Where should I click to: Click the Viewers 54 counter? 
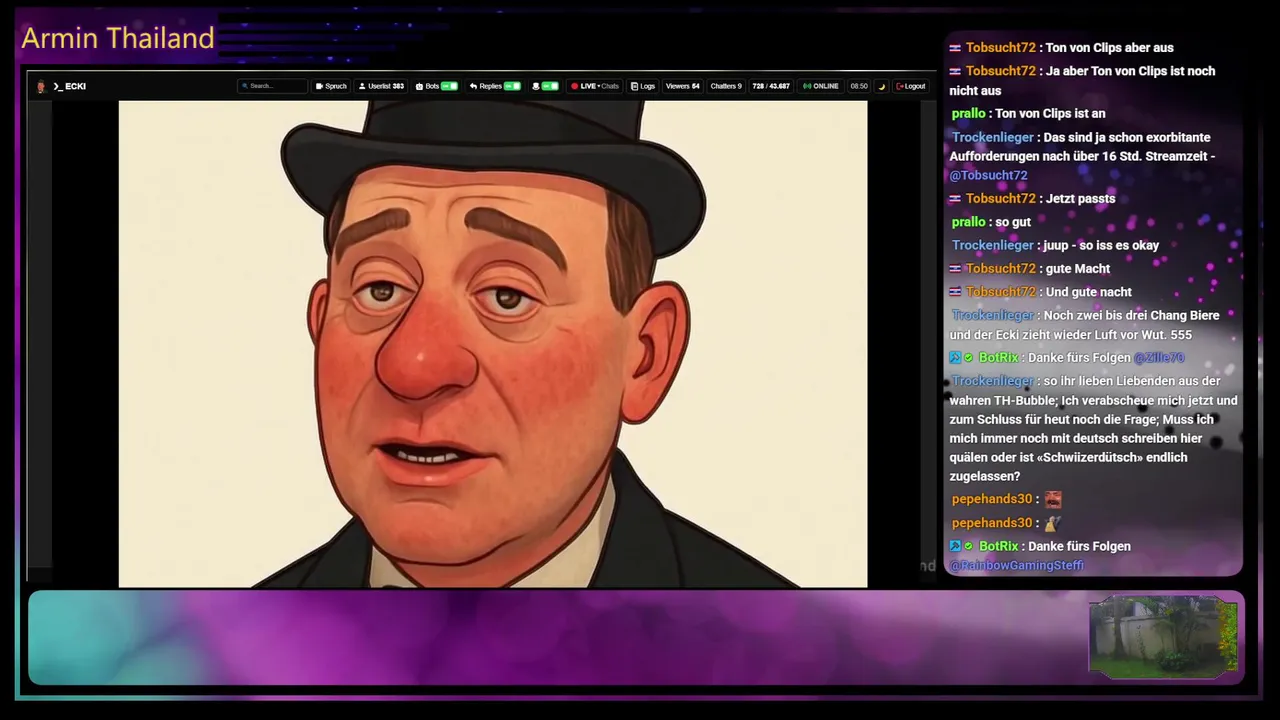[x=683, y=86]
